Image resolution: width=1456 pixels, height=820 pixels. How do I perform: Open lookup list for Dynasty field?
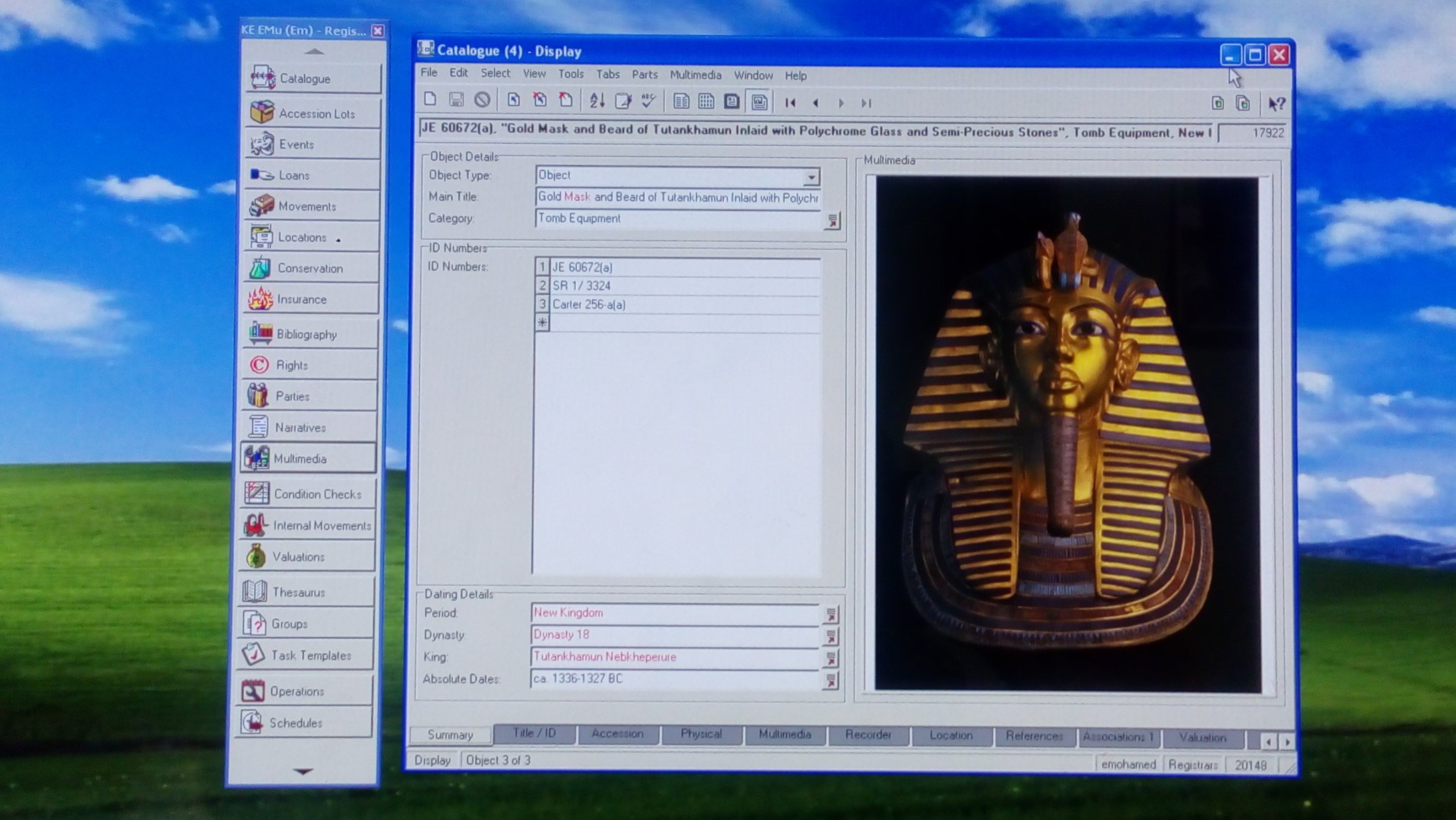pos(830,637)
